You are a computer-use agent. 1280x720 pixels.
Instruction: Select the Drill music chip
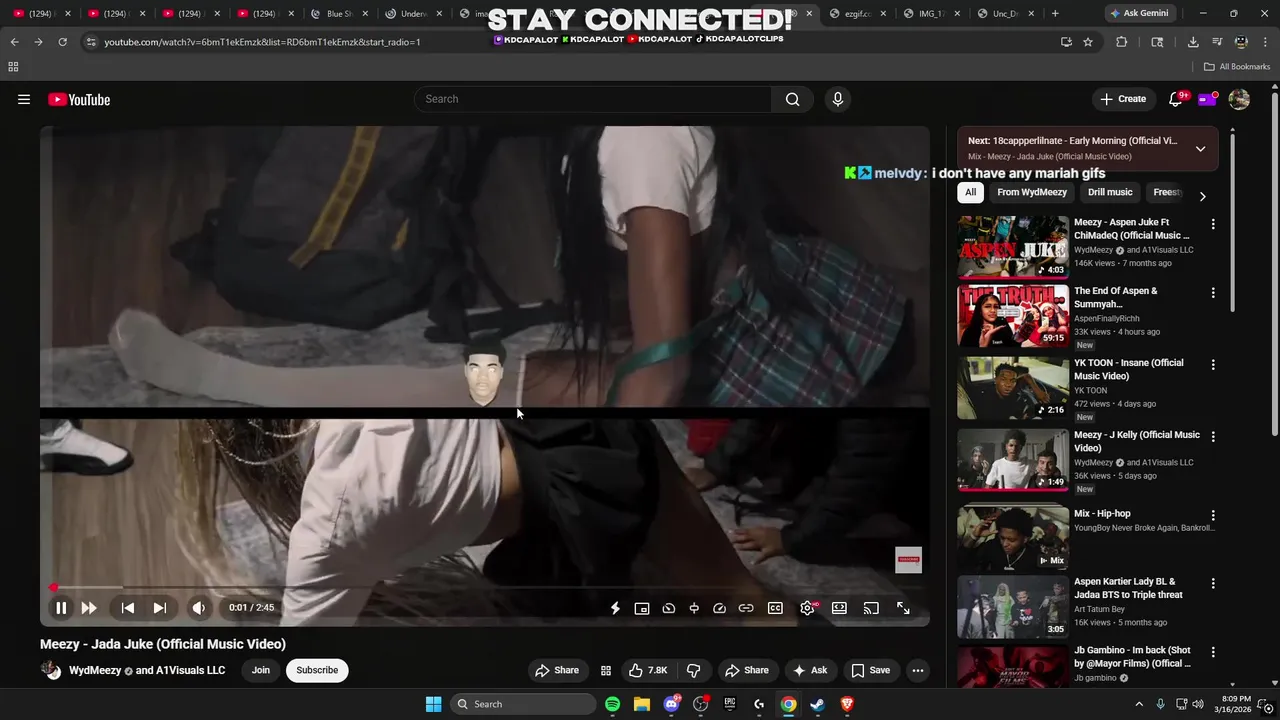click(x=1110, y=192)
